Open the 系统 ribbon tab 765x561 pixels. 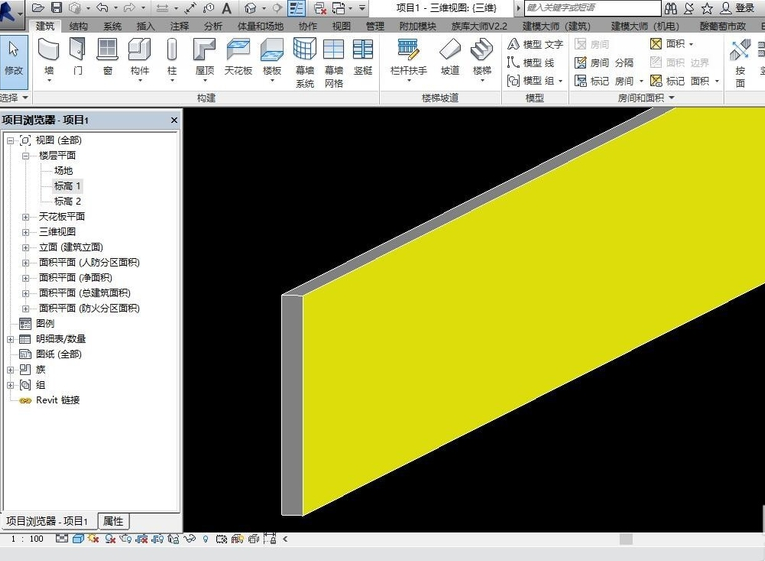coord(112,26)
